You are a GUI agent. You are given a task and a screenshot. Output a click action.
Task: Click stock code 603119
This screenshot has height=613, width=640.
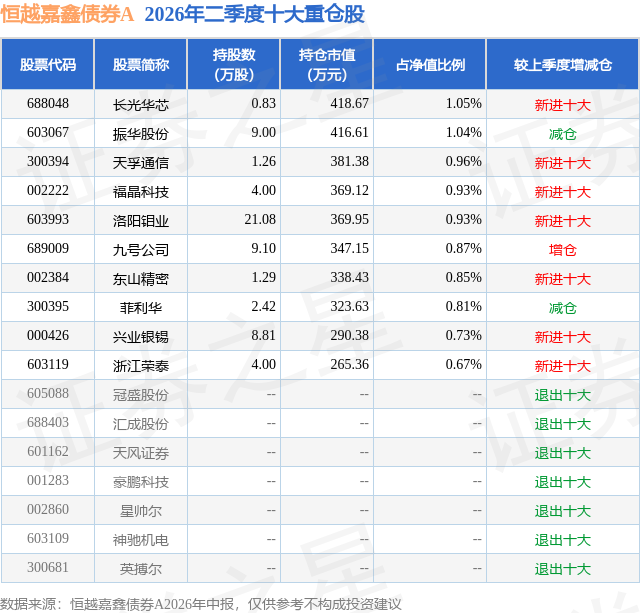(x=48, y=364)
